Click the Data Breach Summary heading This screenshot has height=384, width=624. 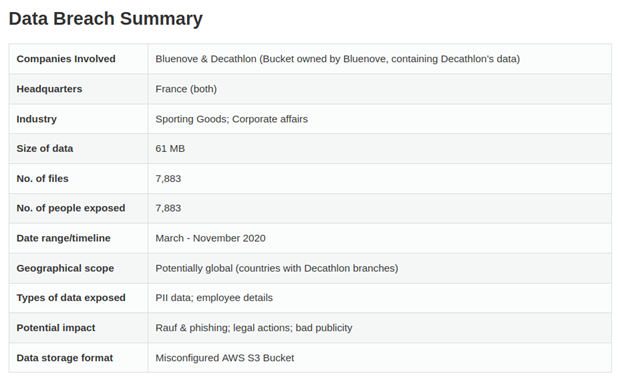[105, 19]
